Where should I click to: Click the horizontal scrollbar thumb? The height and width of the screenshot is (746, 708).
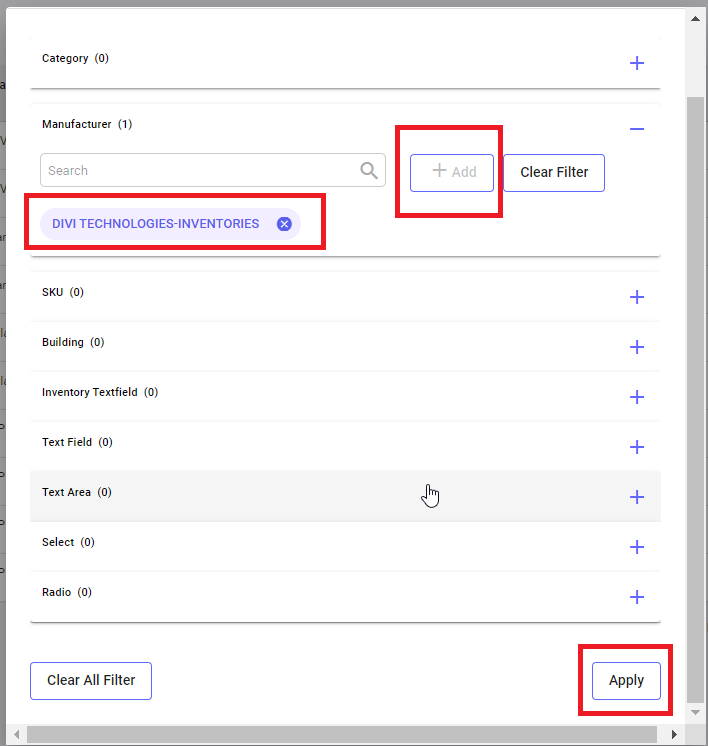[342, 734]
